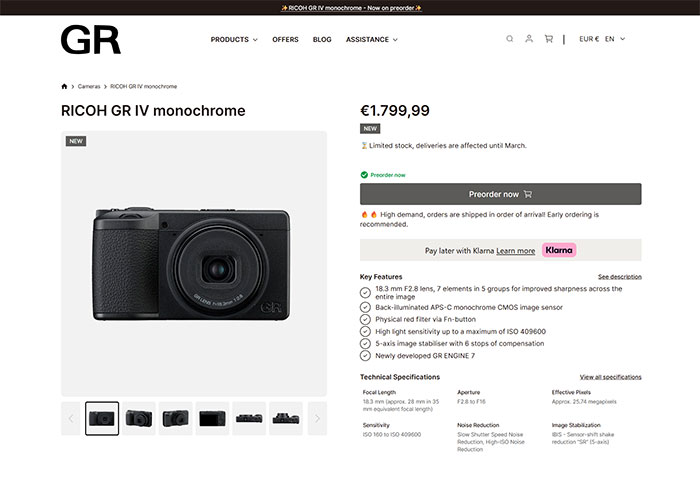This screenshot has height=488, width=700.
Task: Click the home icon in breadcrumb
Action: click(64, 87)
